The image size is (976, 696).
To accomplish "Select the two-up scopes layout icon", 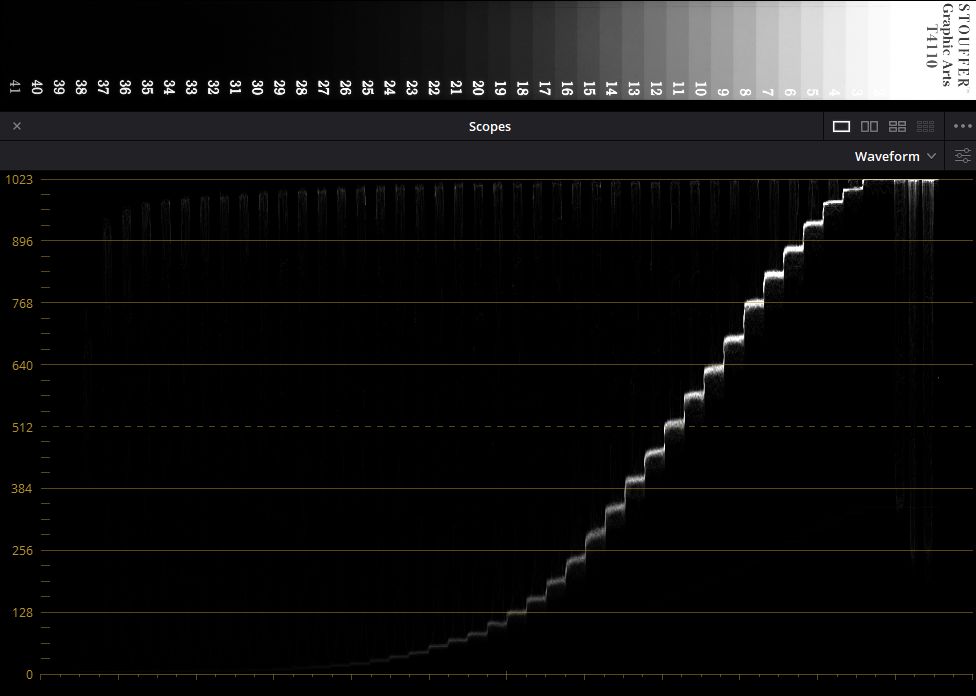I will (x=869, y=126).
